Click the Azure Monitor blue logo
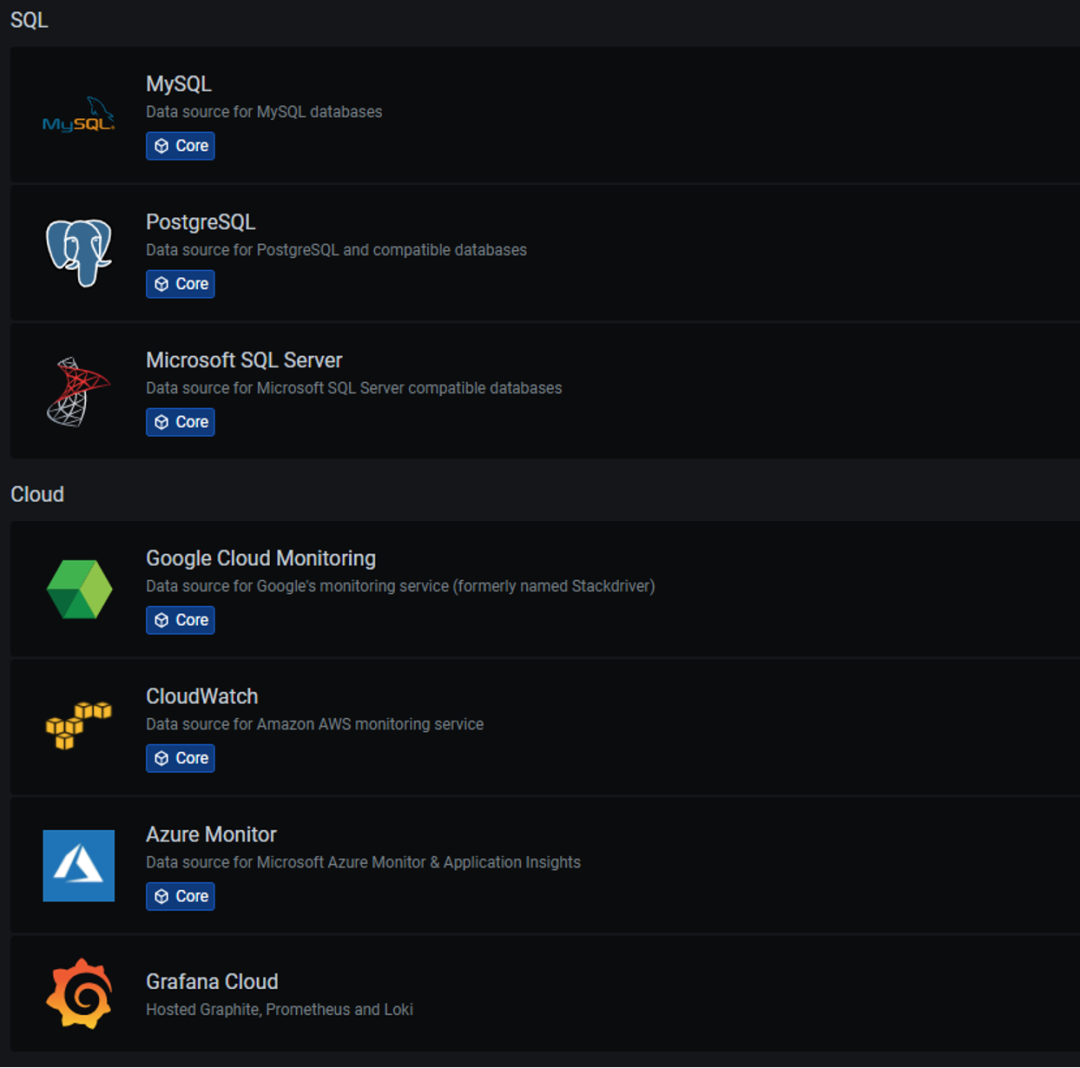The width and height of the screenshot is (1080, 1068). 79,866
